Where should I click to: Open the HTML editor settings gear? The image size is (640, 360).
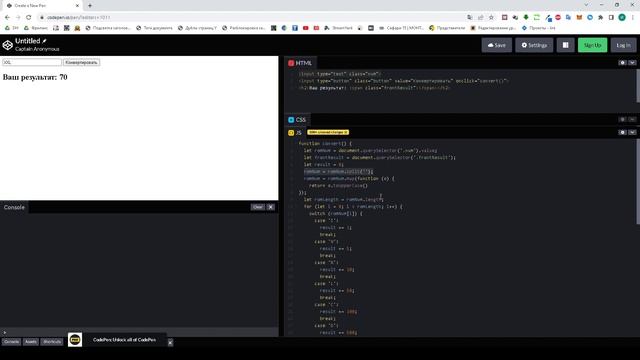pyautogui.click(x=622, y=63)
